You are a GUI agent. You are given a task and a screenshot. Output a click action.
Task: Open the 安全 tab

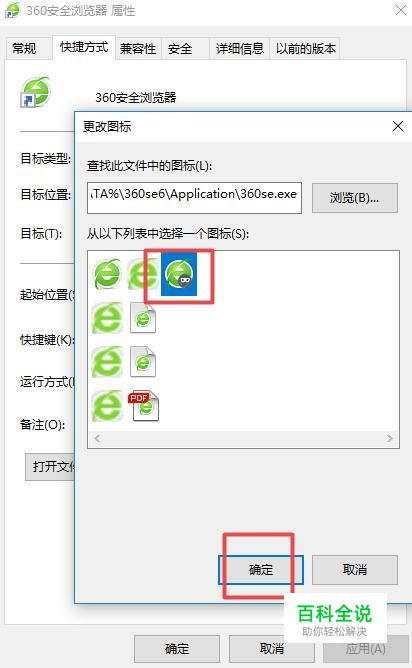pyautogui.click(x=180, y=49)
